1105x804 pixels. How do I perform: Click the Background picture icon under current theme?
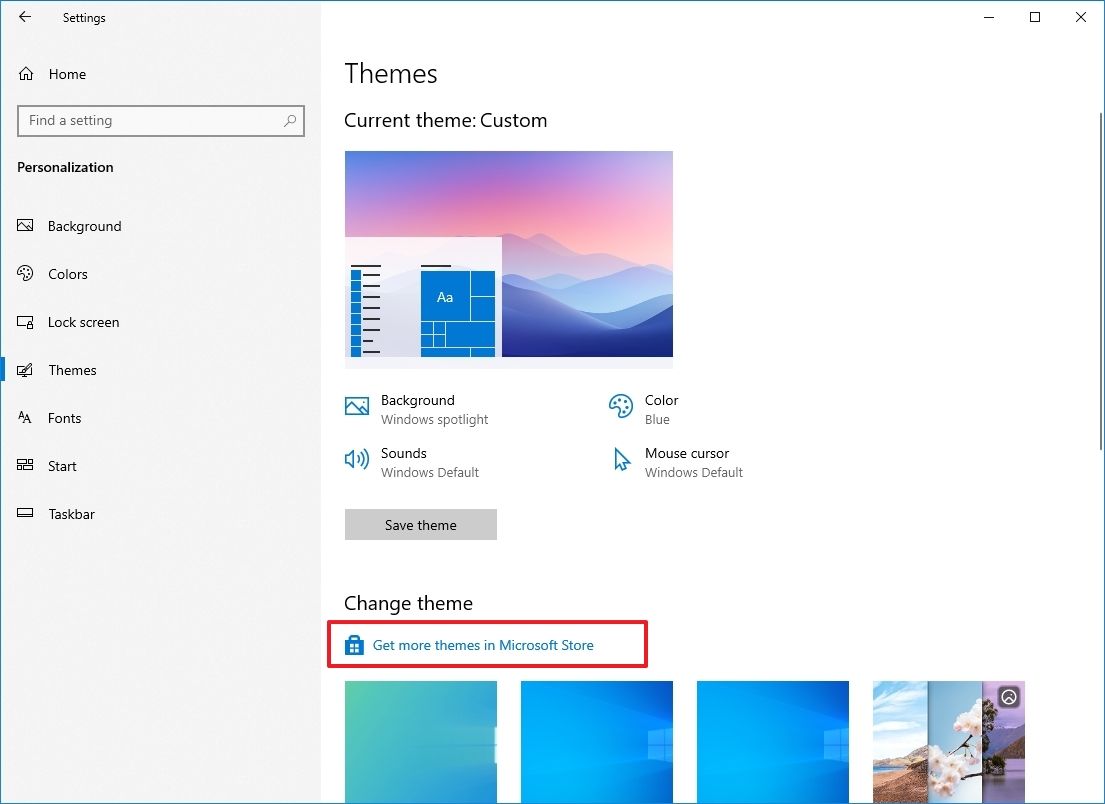click(x=356, y=406)
